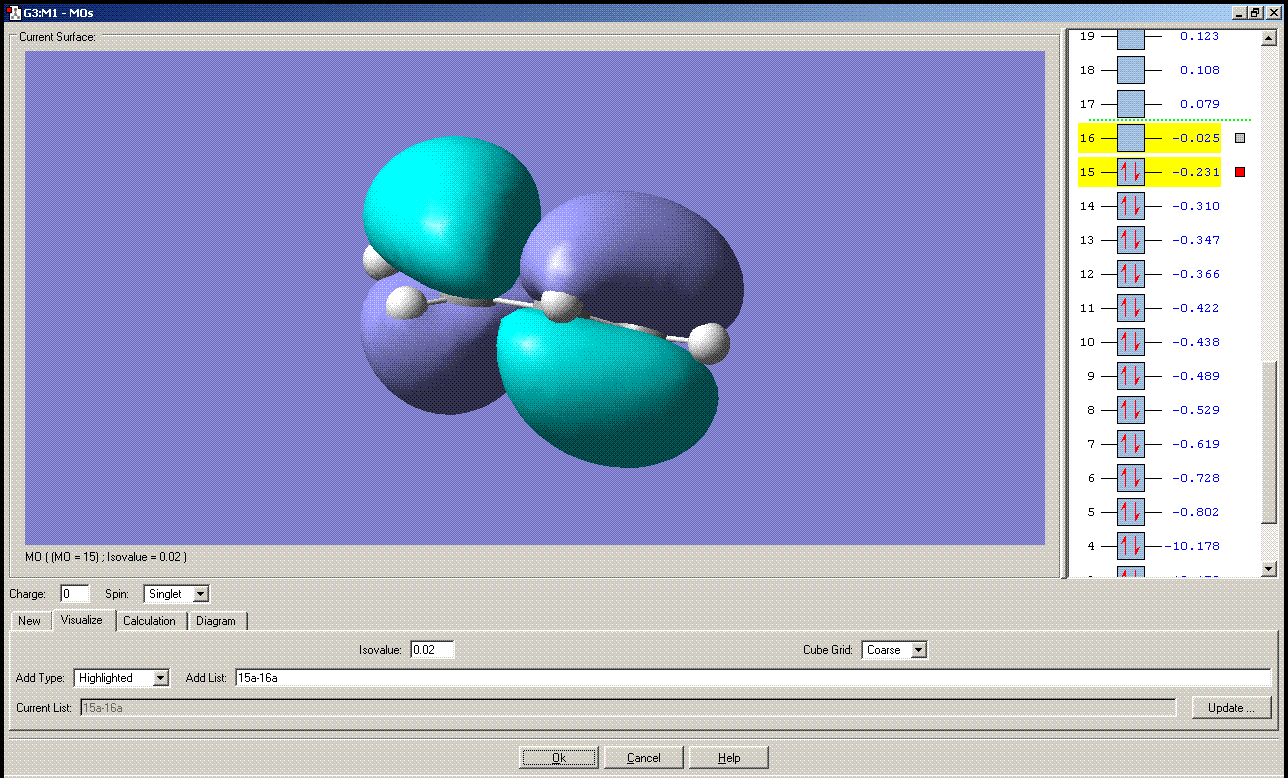Click the Isovalue input field

click(x=431, y=650)
